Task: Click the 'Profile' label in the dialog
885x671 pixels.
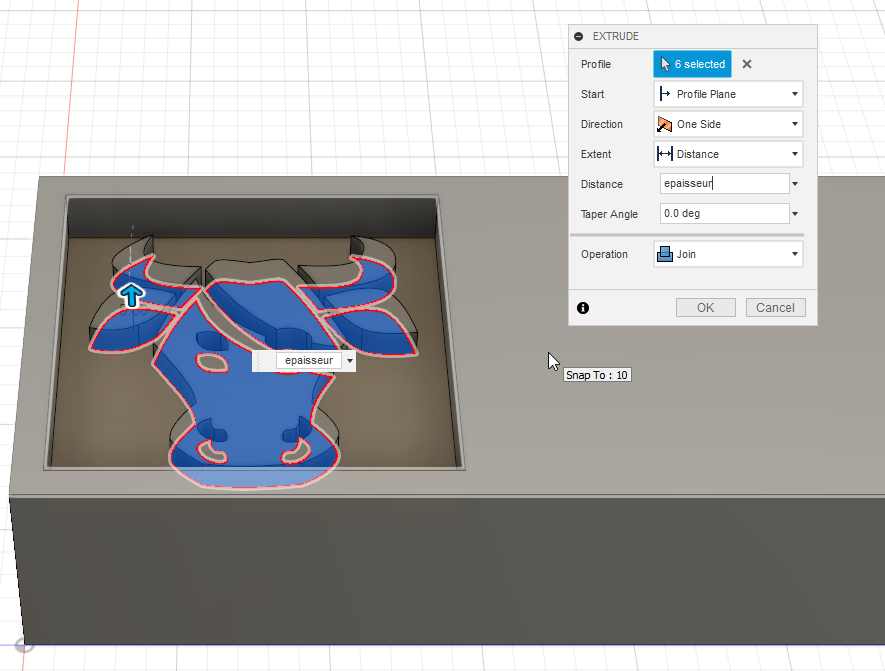Action: 595,64
